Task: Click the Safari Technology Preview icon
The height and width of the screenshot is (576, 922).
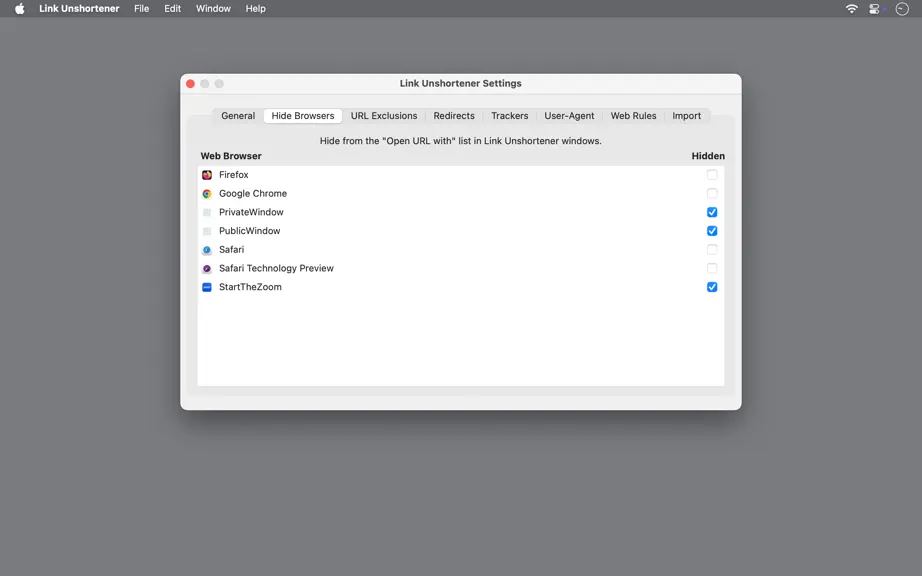Action: pos(207,269)
